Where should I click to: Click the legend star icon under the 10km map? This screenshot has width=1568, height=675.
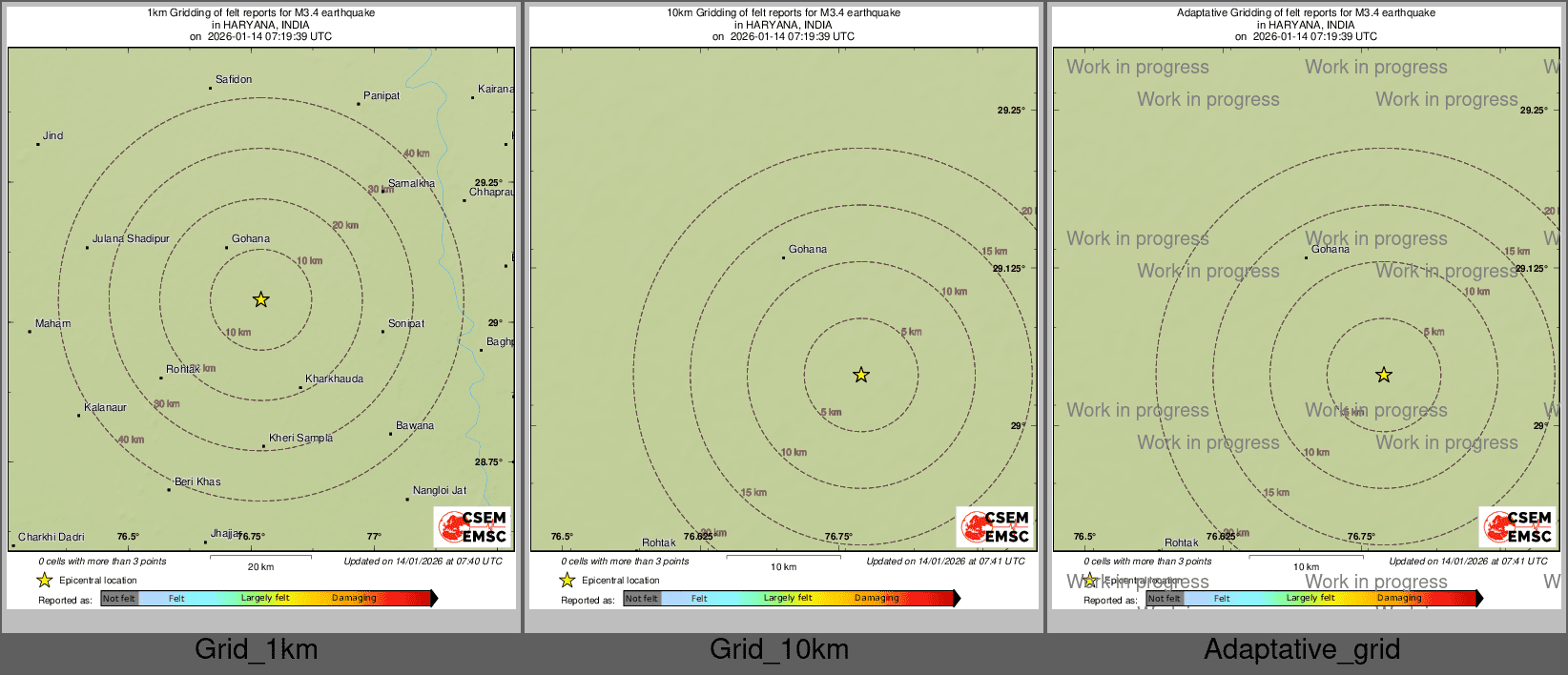567,580
